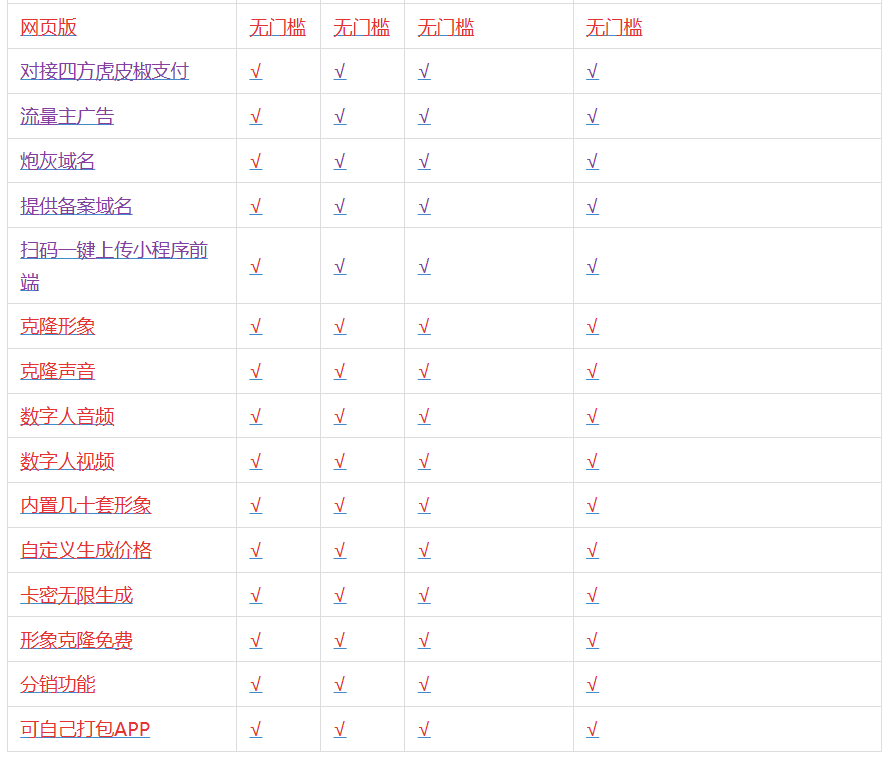The width and height of the screenshot is (891, 767).
Task: Open the 数字人音频 feature link
Action: [x=66, y=416]
